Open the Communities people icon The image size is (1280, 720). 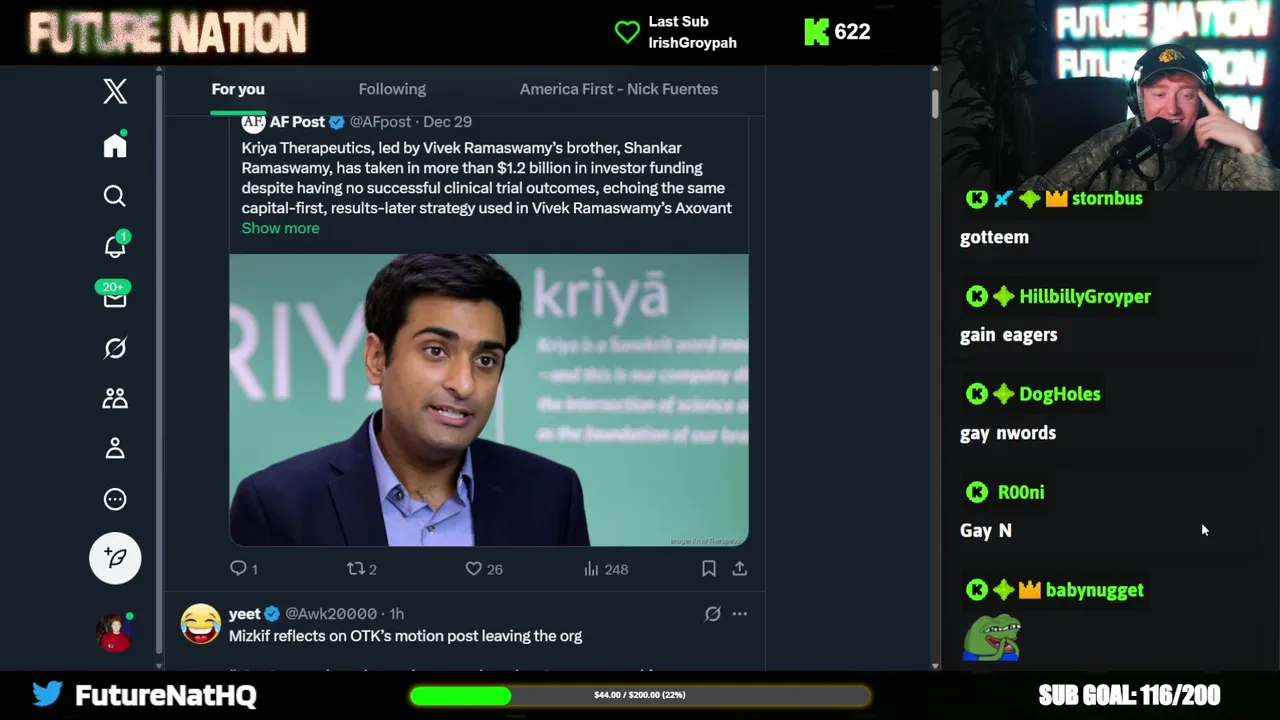pos(115,399)
